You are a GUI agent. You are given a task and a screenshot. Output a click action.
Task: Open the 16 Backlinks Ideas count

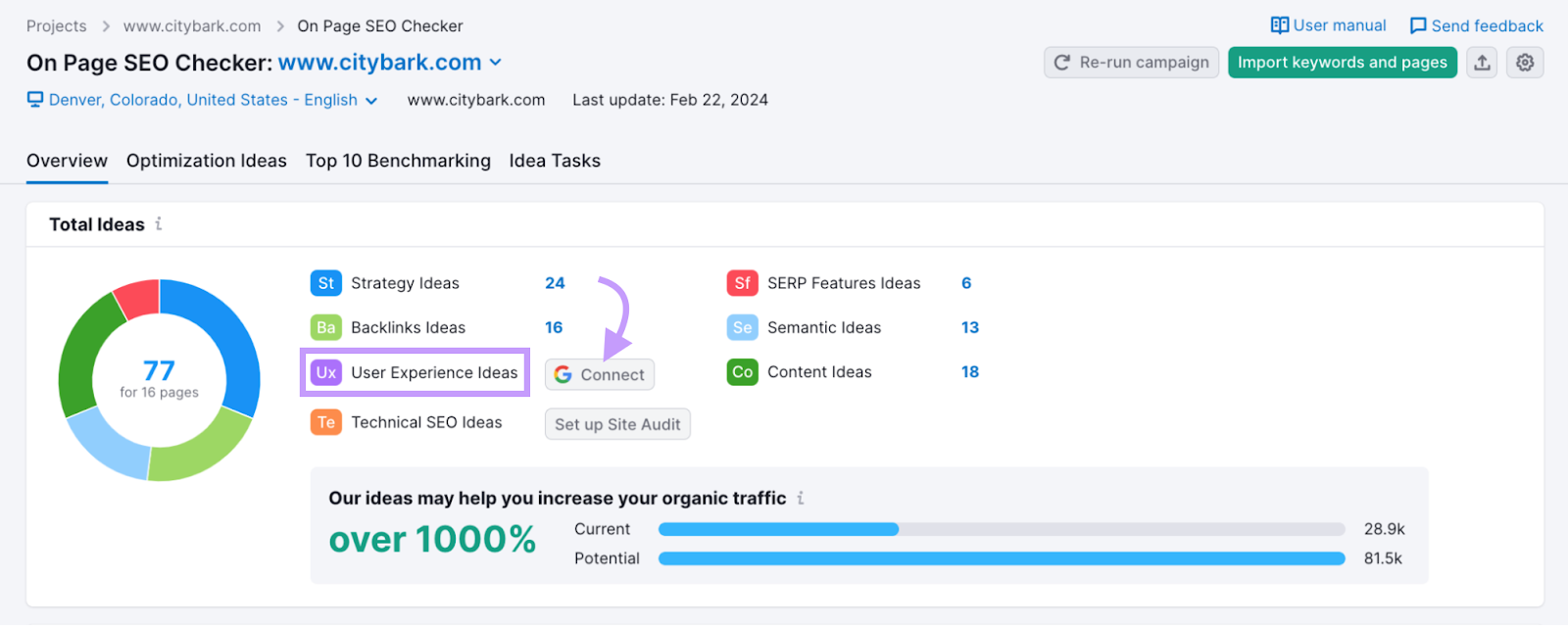click(x=554, y=327)
